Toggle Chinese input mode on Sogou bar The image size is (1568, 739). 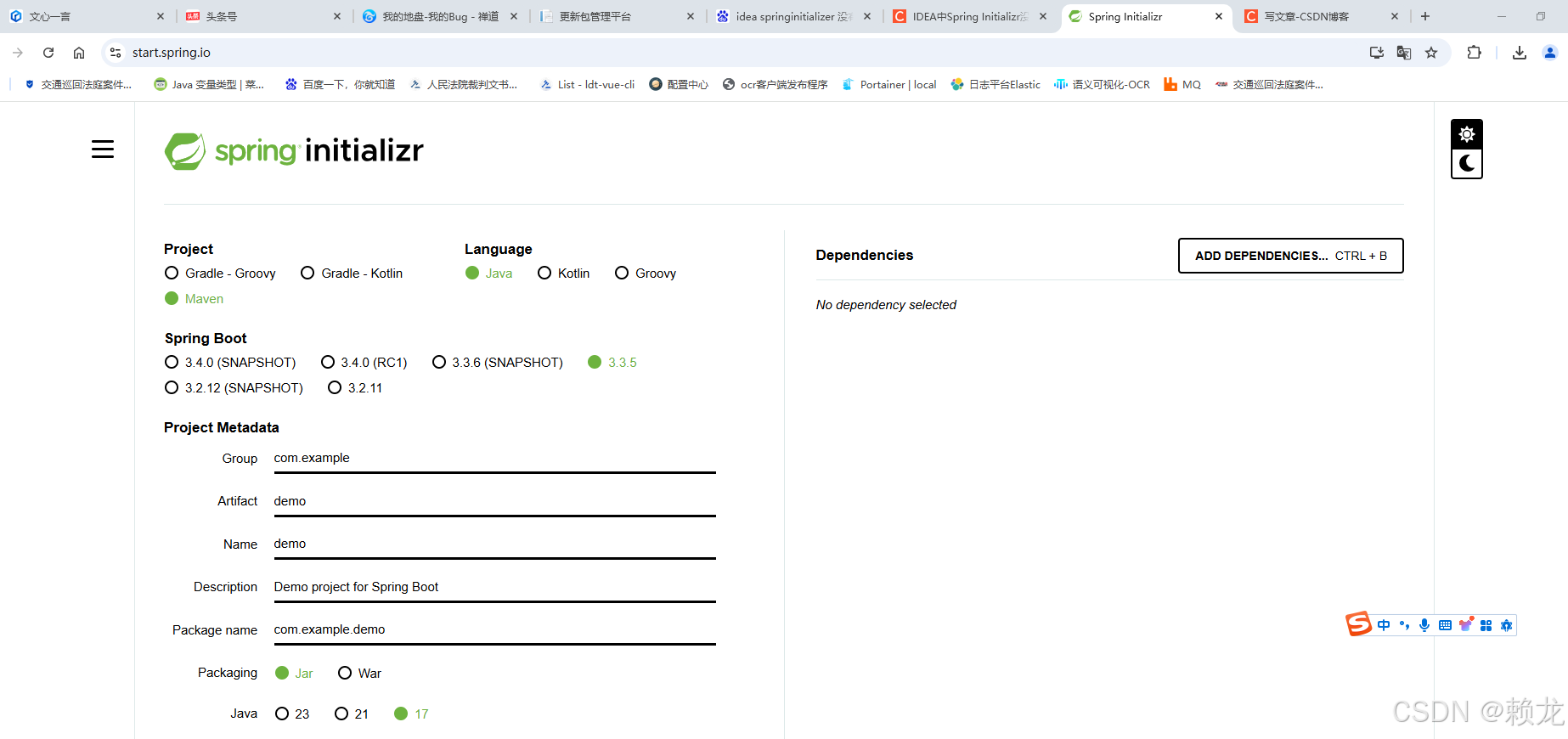pyautogui.click(x=1384, y=625)
